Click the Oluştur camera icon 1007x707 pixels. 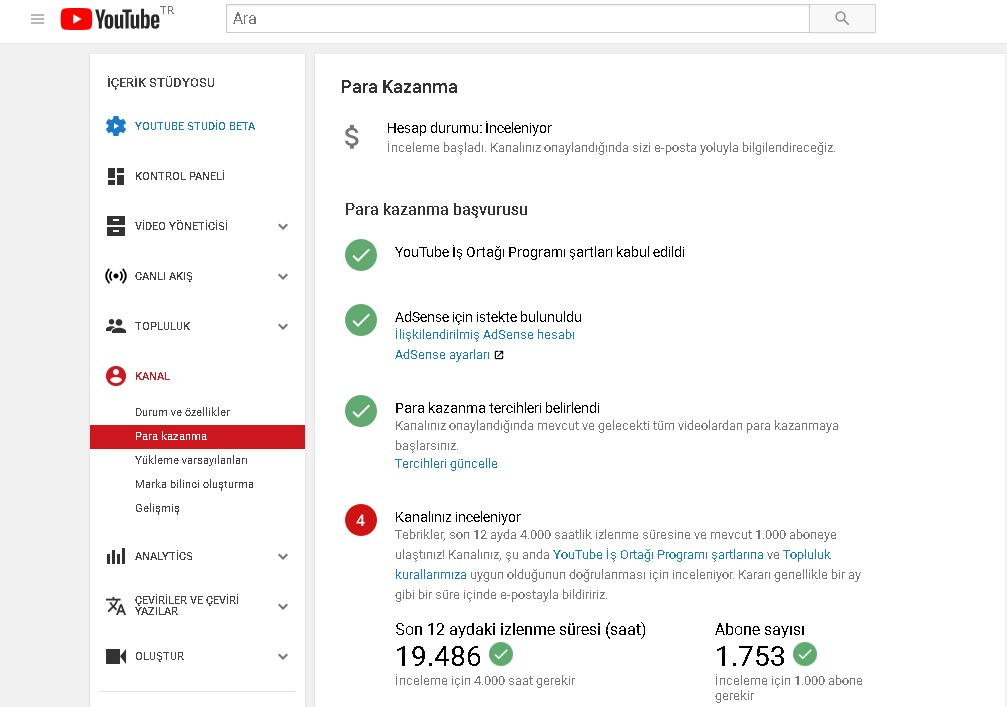click(116, 656)
